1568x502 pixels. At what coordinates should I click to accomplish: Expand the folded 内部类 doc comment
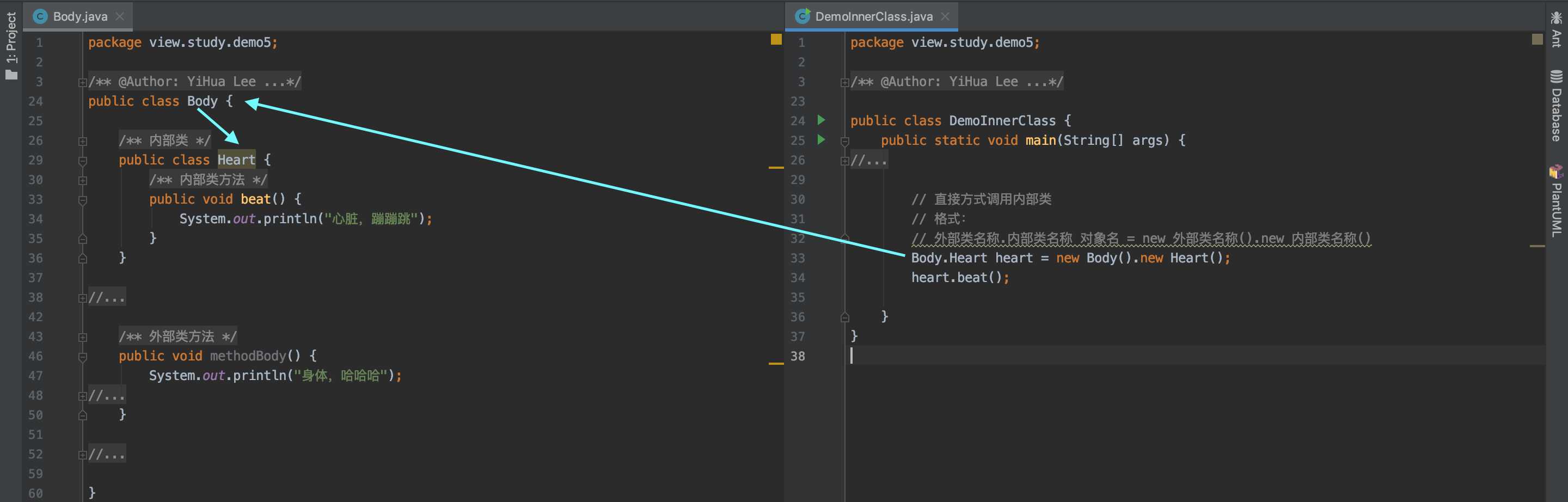click(x=82, y=141)
